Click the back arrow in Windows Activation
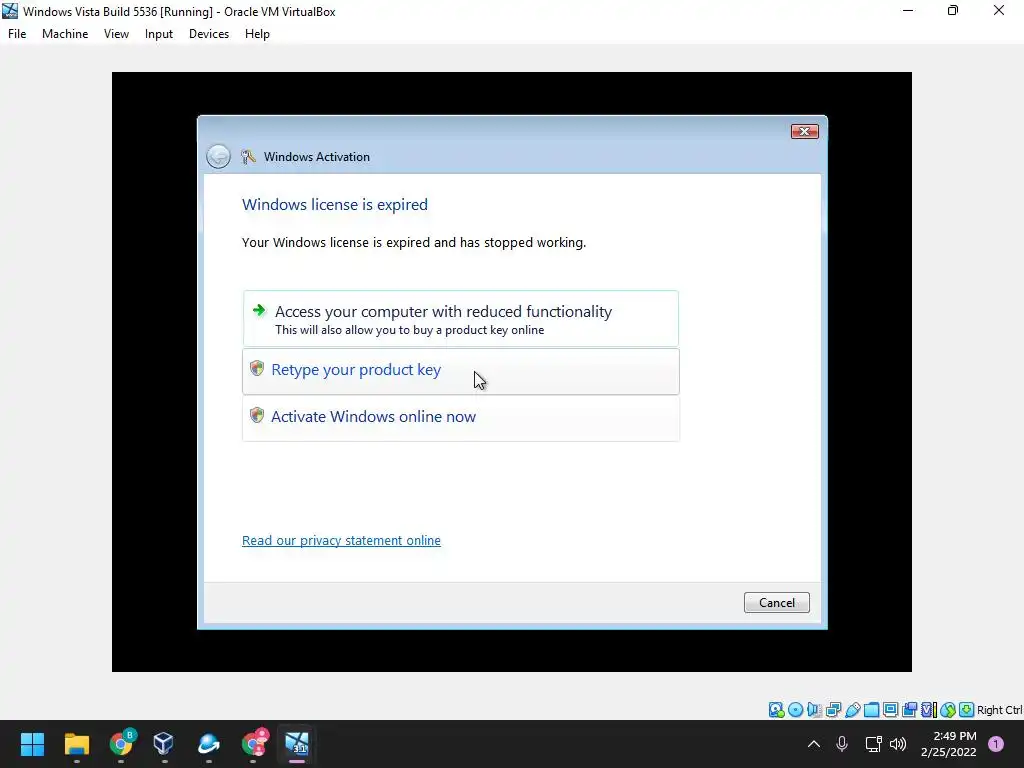The height and width of the screenshot is (768, 1024). point(218,157)
